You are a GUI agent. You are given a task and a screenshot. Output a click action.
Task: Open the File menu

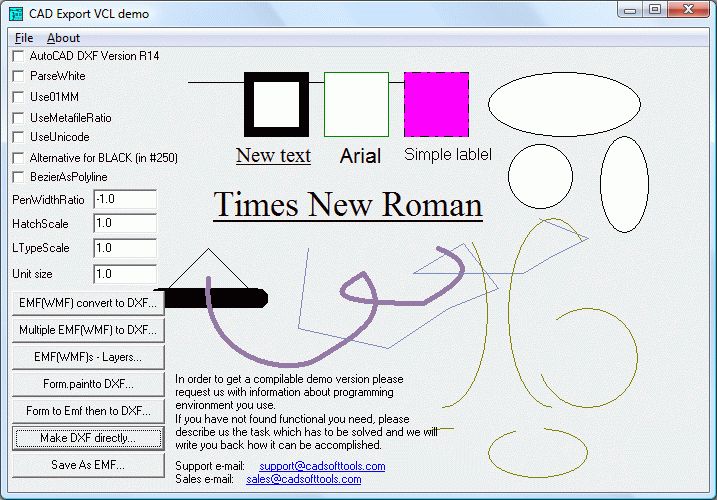click(24, 38)
